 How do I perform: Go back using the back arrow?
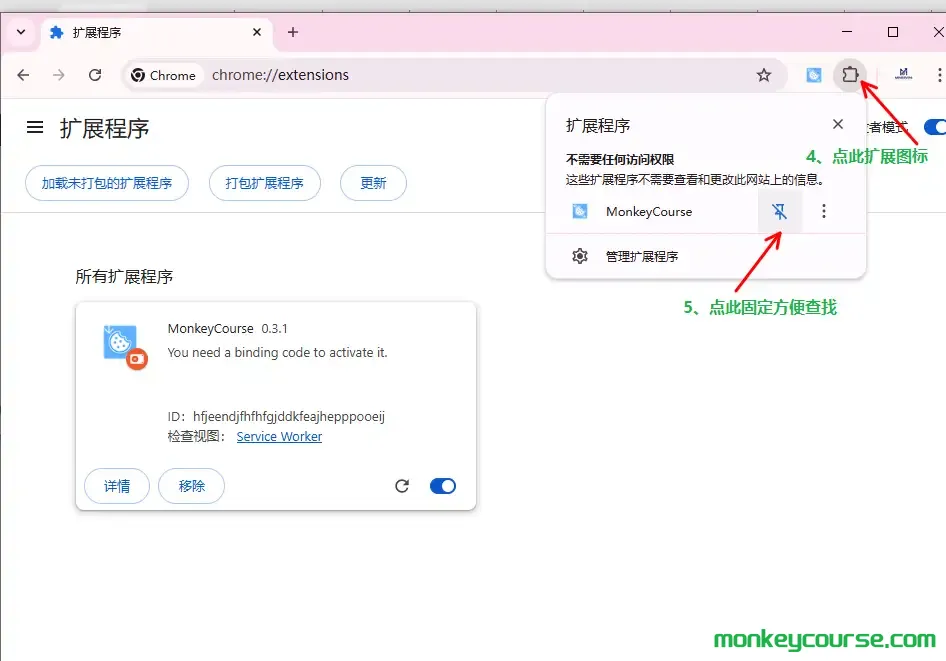pyautogui.click(x=24, y=75)
